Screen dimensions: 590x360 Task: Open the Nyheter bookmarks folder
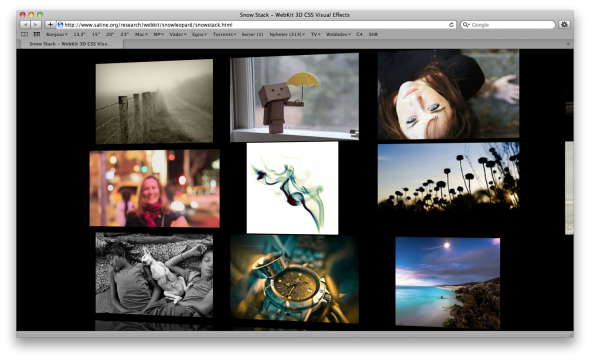click(287, 34)
